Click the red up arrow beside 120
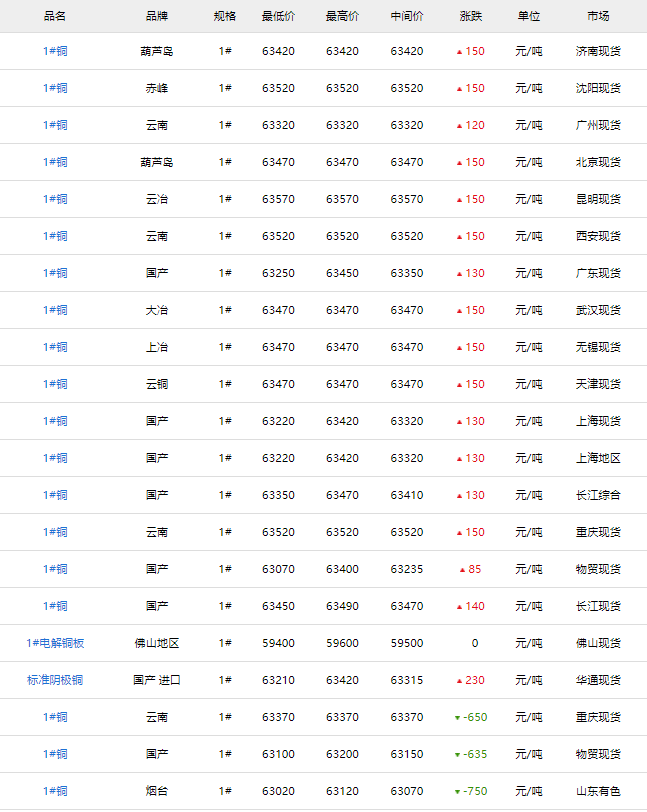This screenshot has width=647, height=812. pos(459,126)
